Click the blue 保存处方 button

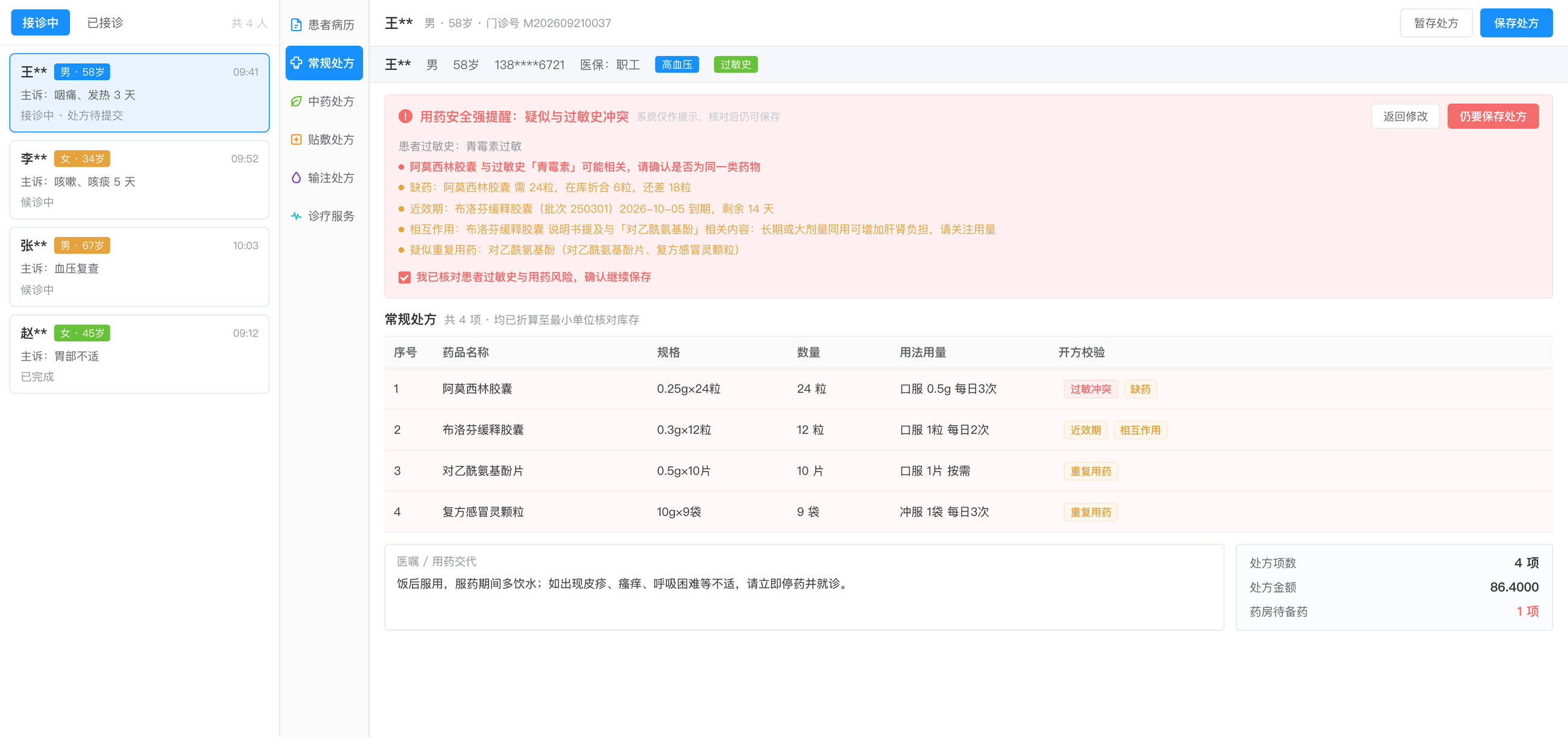click(1516, 23)
